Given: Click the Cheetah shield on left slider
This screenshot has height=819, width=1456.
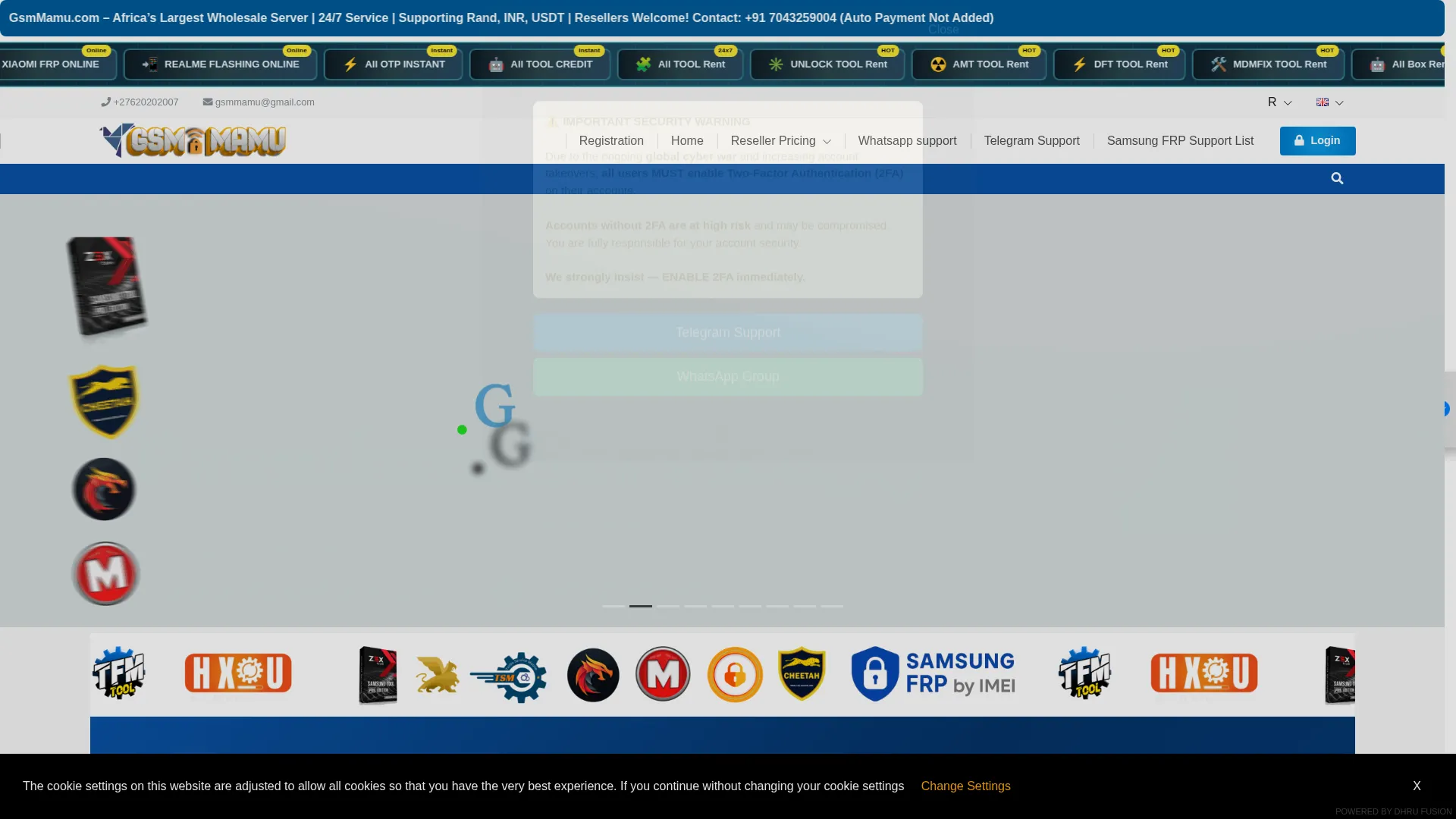Looking at the screenshot, I should tap(104, 402).
